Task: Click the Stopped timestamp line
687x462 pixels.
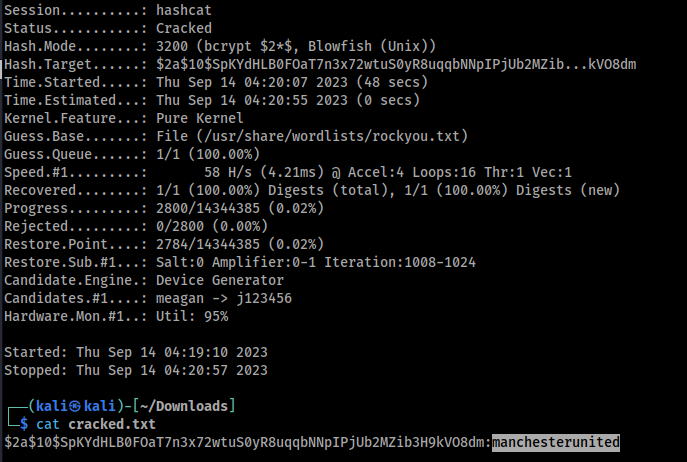Action: [136, 370]
